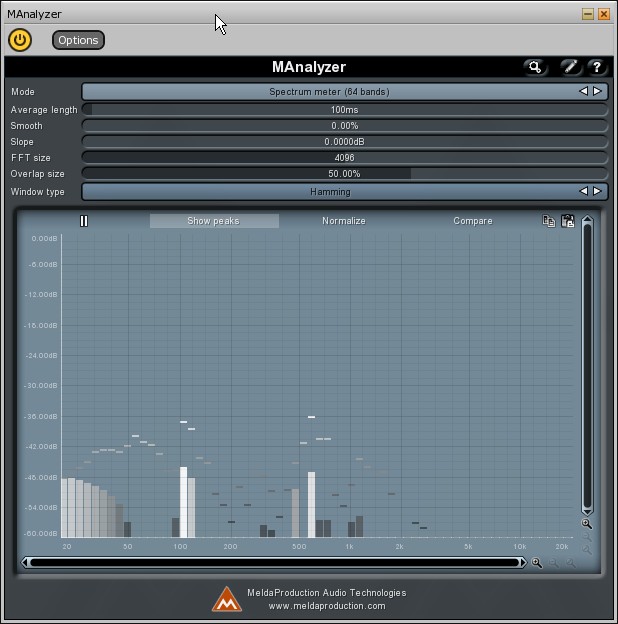Toggle the Show peaks option
The width and height of the screenshot is (618, 624).
coord(214,221)
